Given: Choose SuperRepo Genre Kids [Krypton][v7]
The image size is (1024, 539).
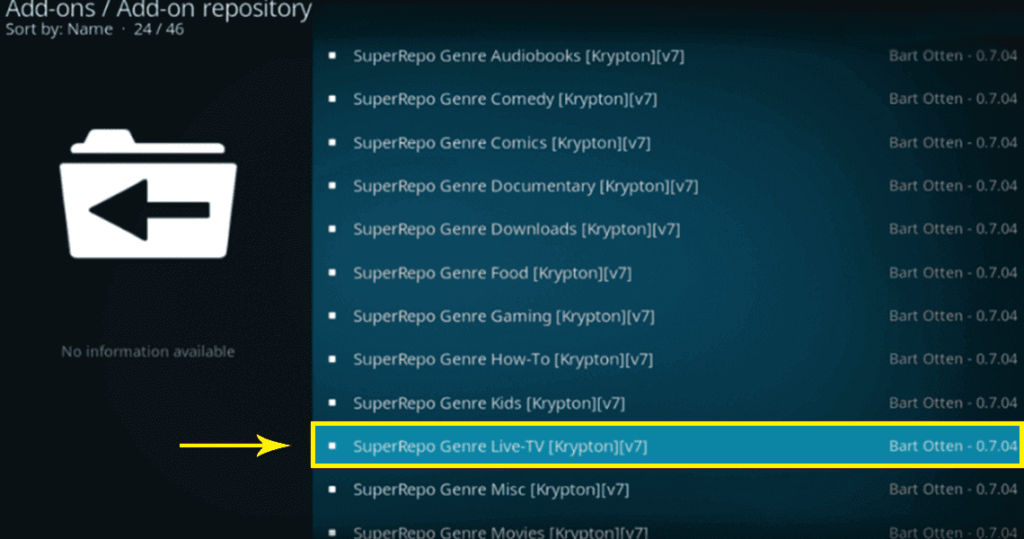Looking at the screenshot, I should 668,402.
